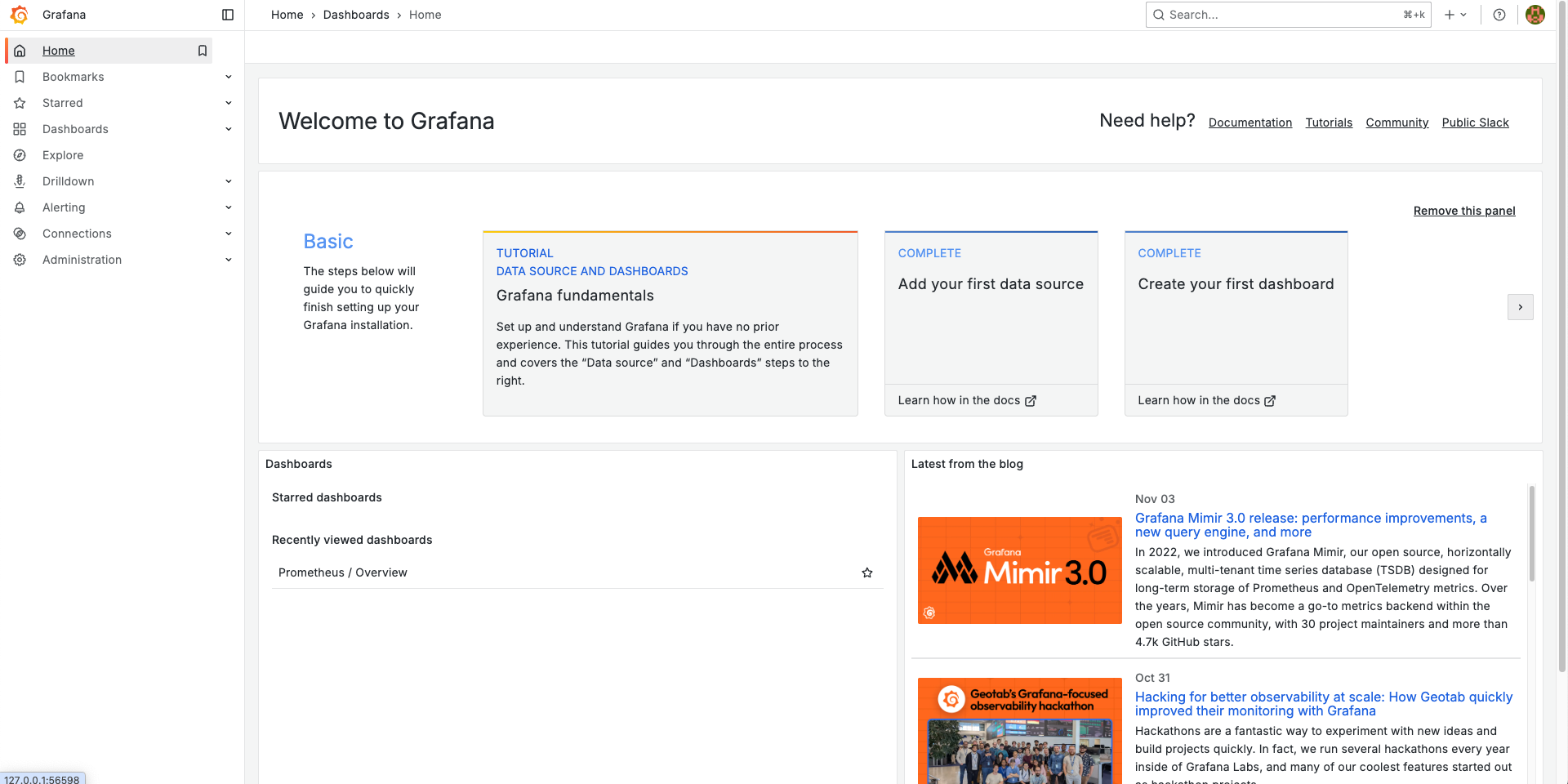Expand the Starred section chevron
The image size is (1568, 784).
tap(229, 103)
